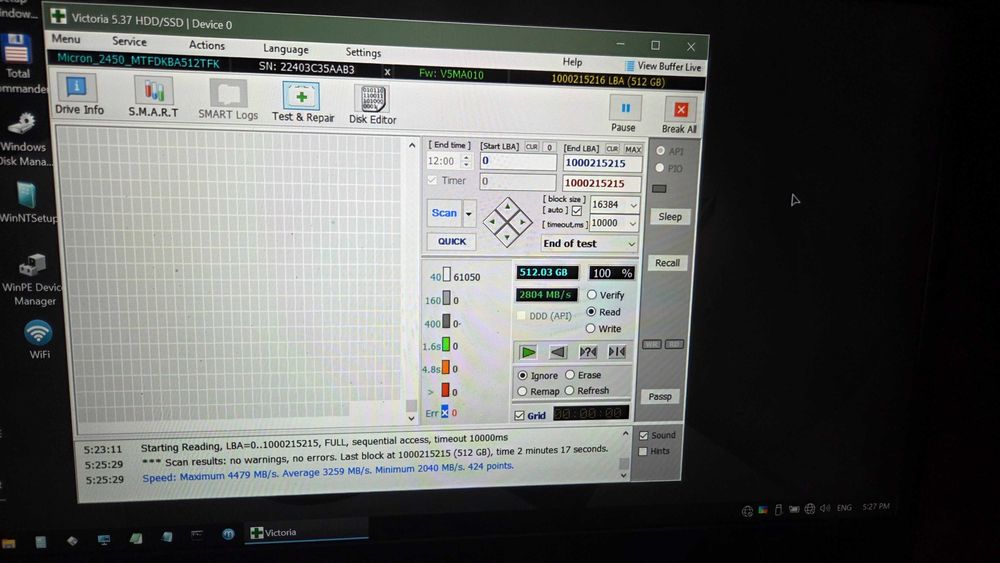Open WinPE Device Manager desktop icon
Screen dimensions: 1000x563
(x=32, y=281)
